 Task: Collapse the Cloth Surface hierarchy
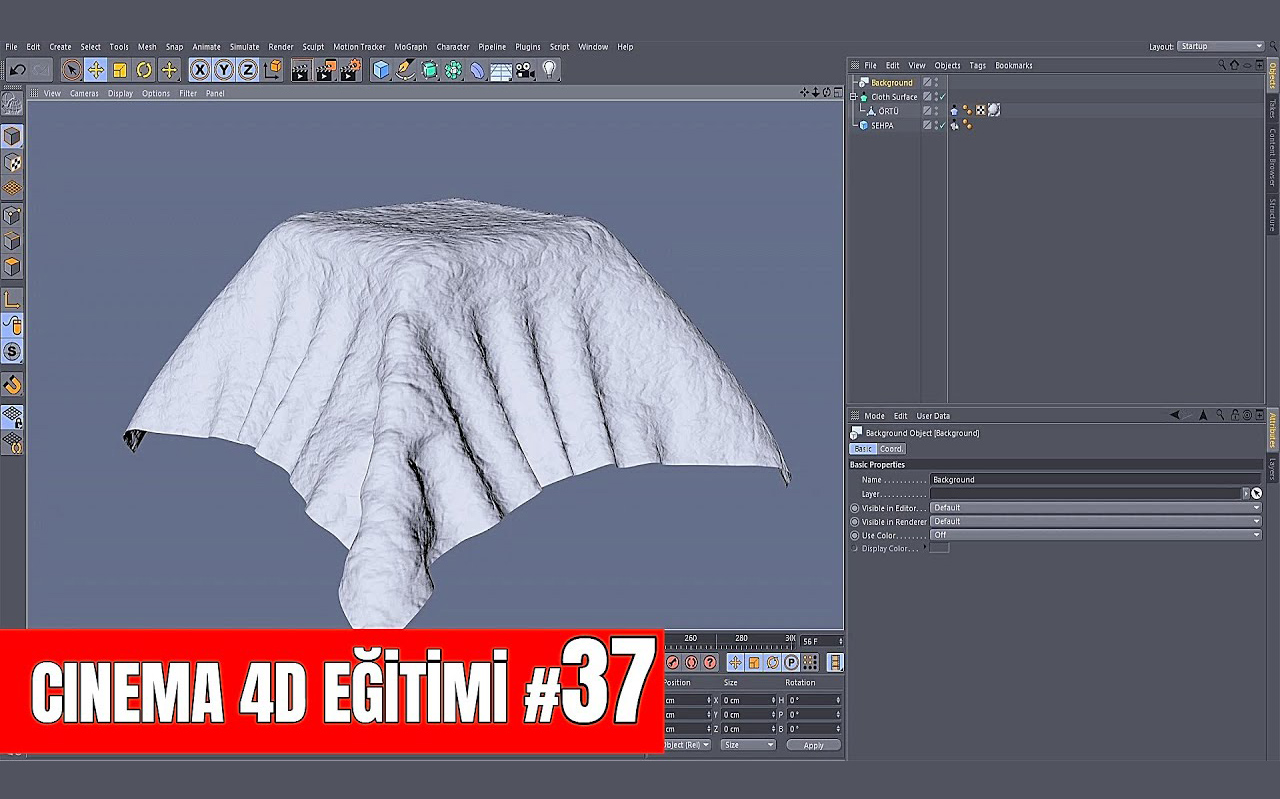[x=853, y=97]
